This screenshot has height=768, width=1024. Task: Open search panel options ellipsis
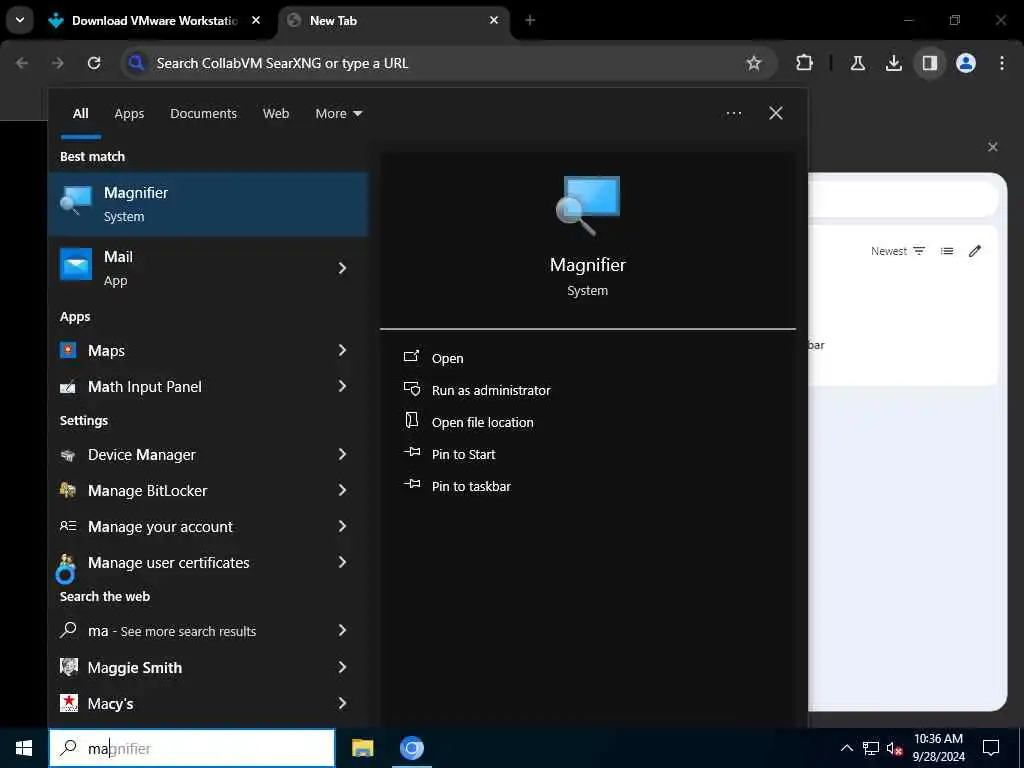(x=734, y=114)
